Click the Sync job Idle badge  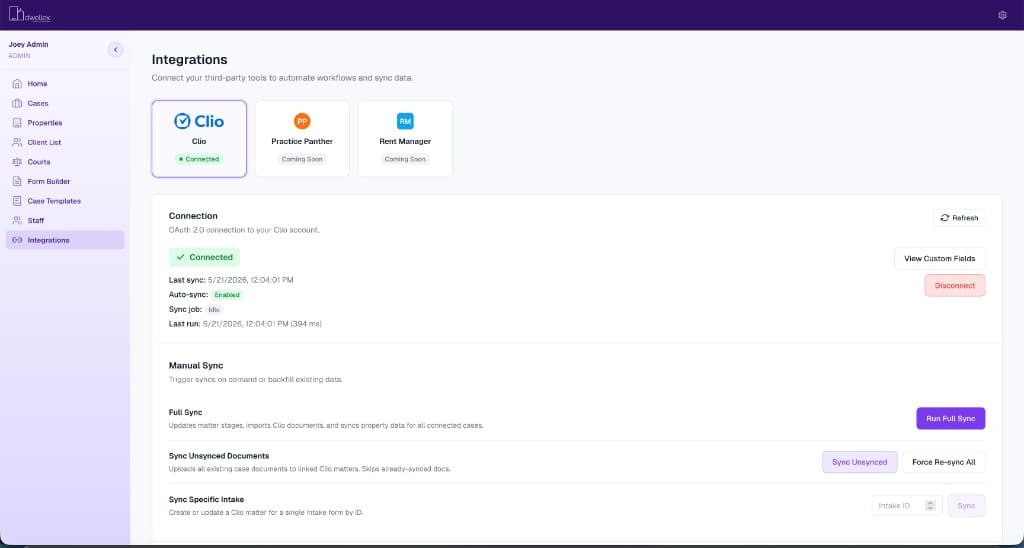[214, 310]
